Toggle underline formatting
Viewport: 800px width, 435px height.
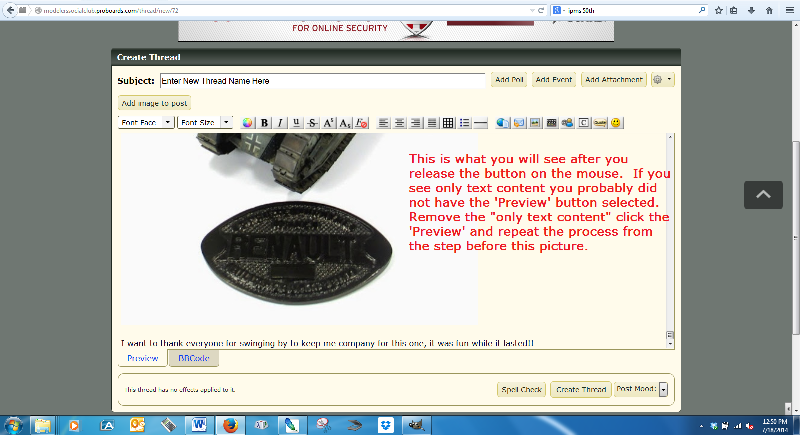pos(296,123)
